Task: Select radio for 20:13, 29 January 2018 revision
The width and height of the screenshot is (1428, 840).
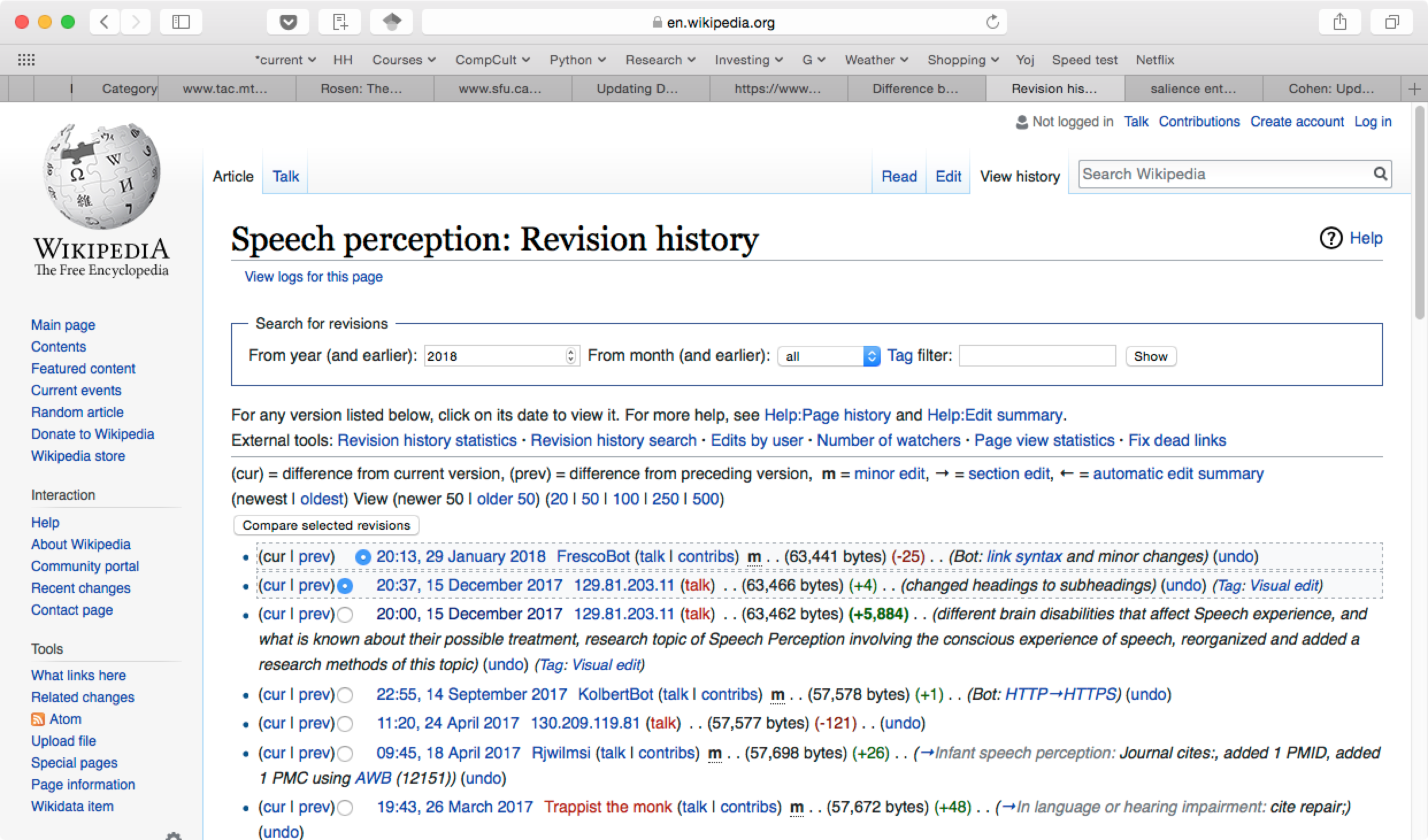Action: click(x=363, y=557)
